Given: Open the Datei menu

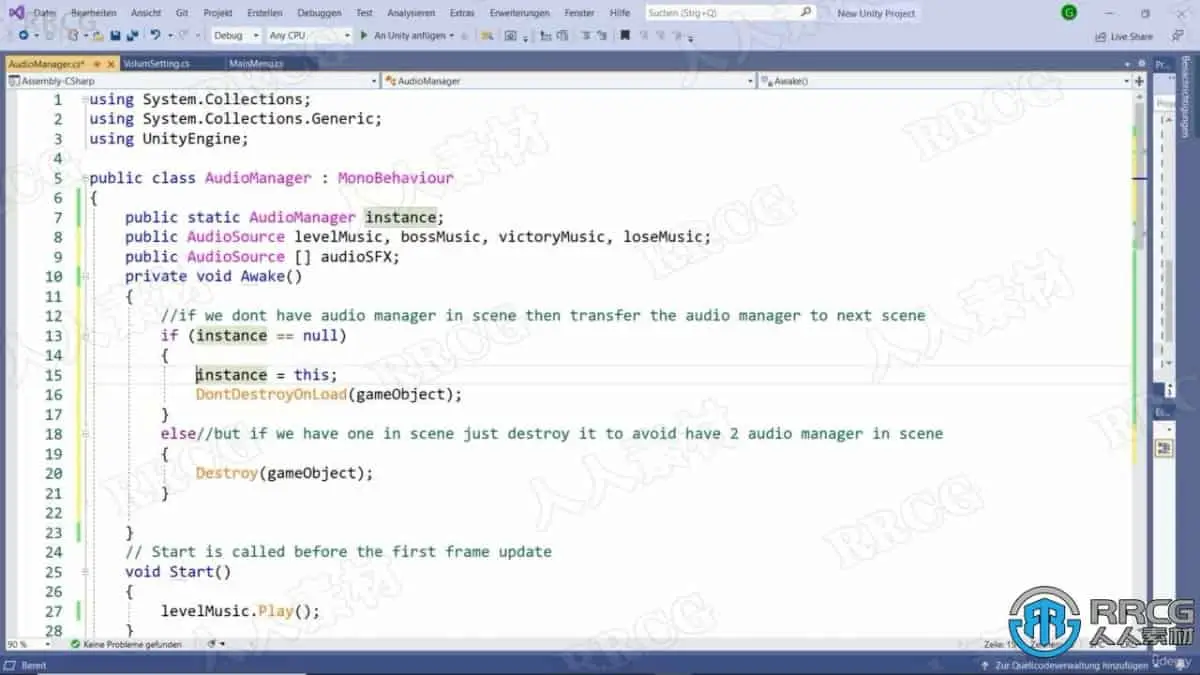Looking at the screenshot, I should (x=45, y=13).
